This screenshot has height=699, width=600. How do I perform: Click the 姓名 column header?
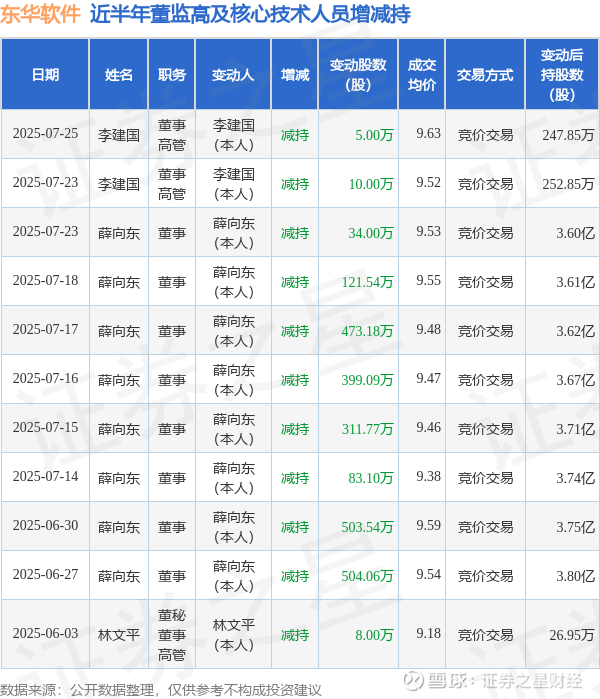(x=119, y=74)
